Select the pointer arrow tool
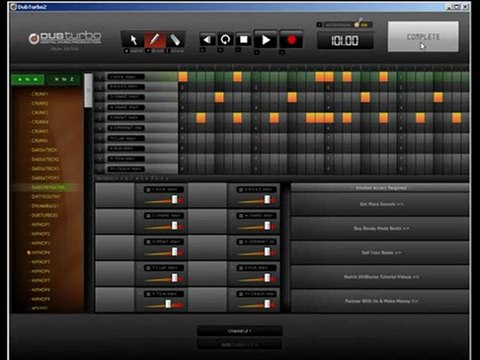This screenshot has height=360, width=480. click(x=133, y=40)
